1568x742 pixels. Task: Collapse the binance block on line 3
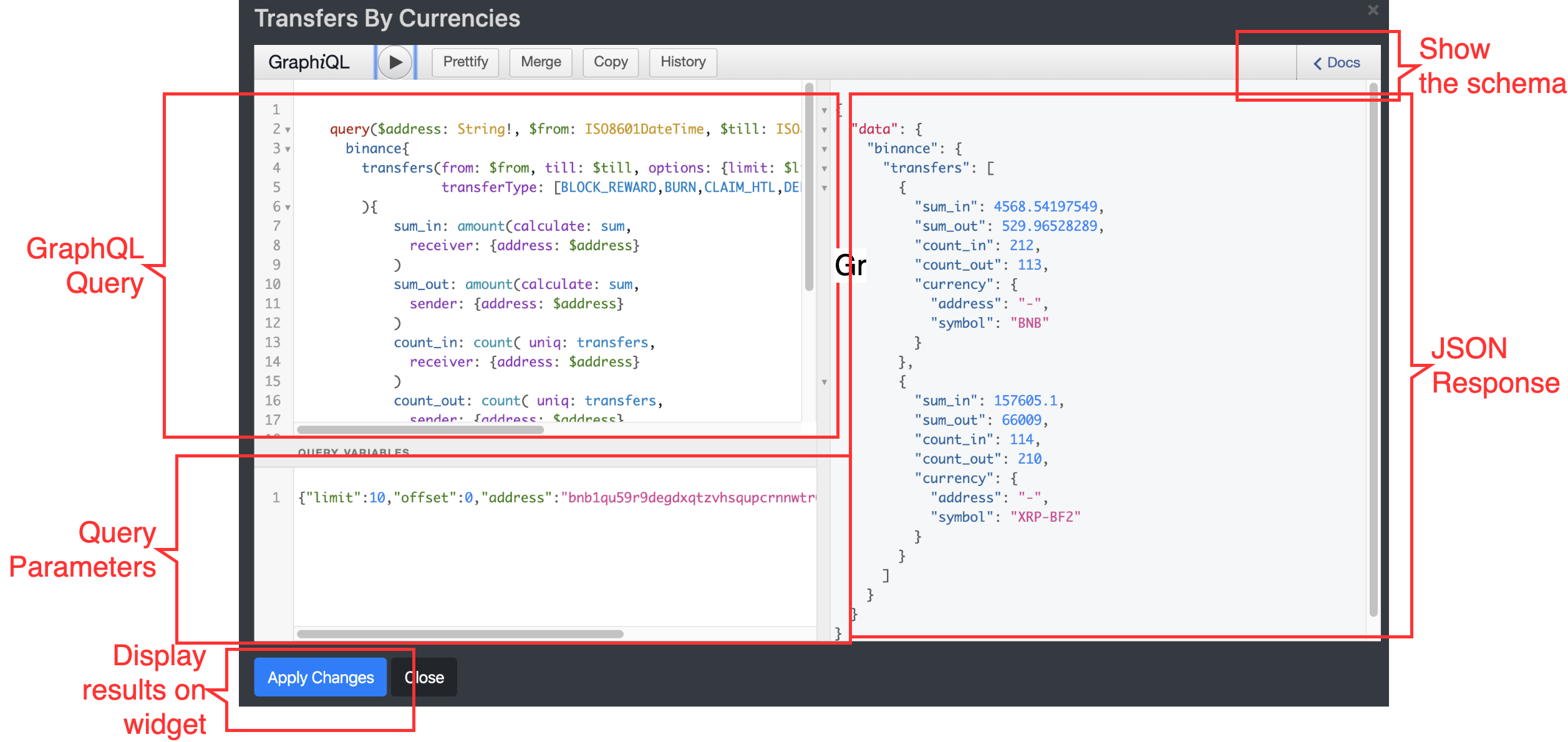[x=286, y=149]
